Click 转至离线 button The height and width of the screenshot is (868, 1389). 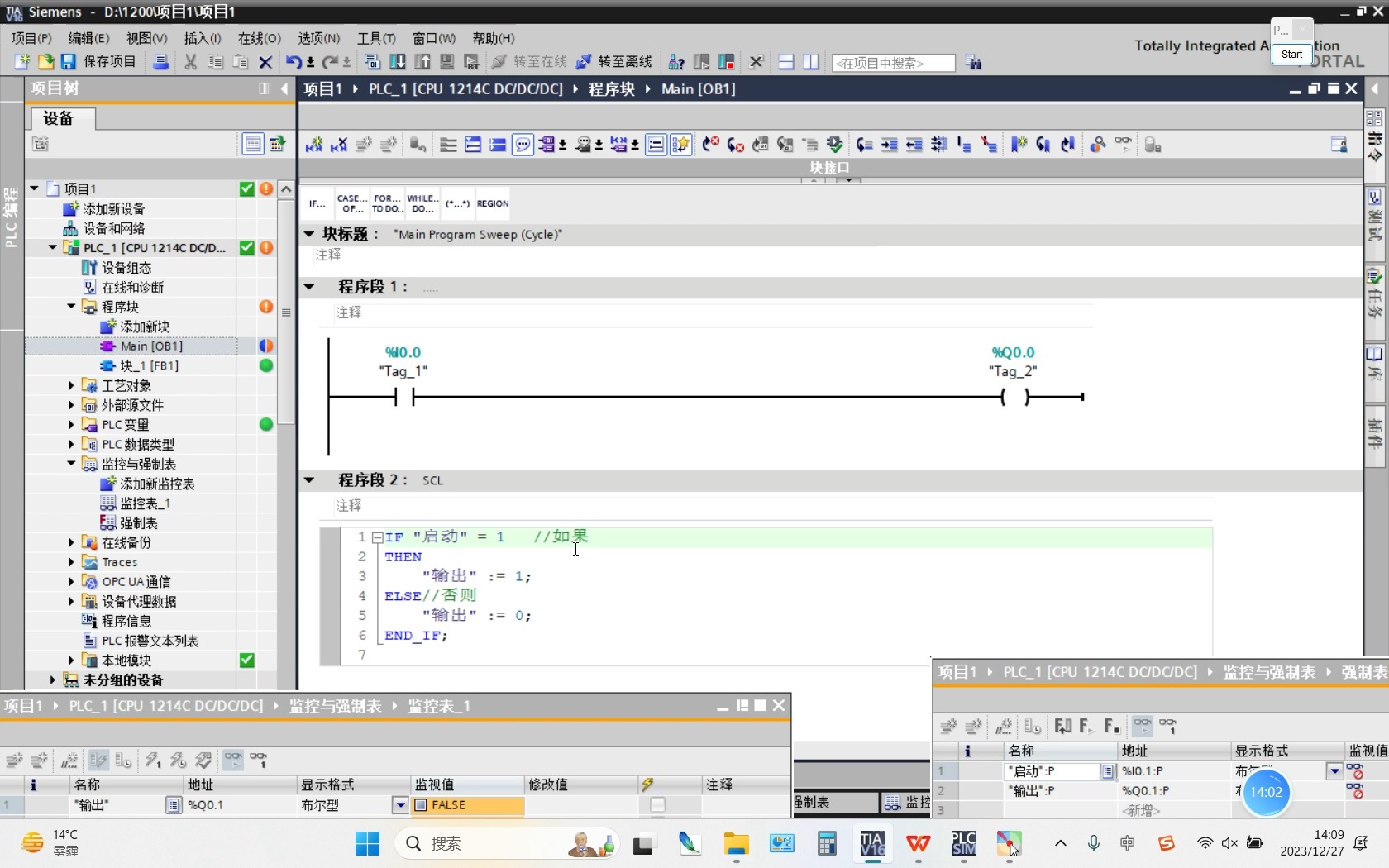614,62
